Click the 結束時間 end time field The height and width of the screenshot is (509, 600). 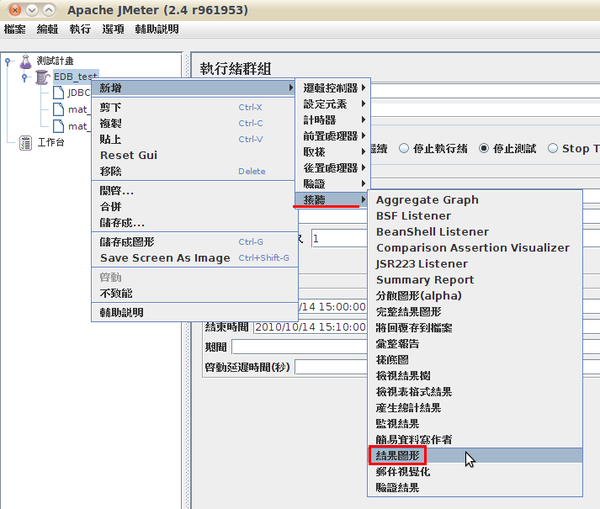tap(309, 327)
